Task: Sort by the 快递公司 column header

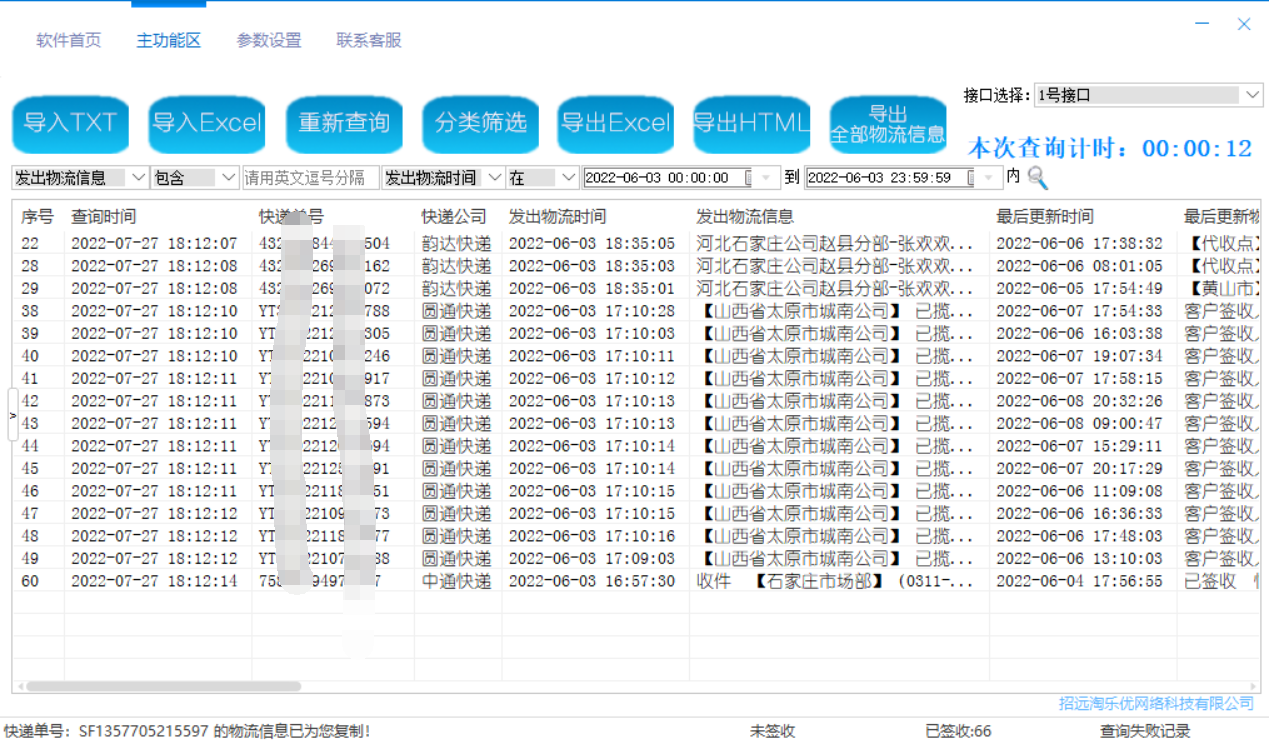Action: click(x=454, y=217)
